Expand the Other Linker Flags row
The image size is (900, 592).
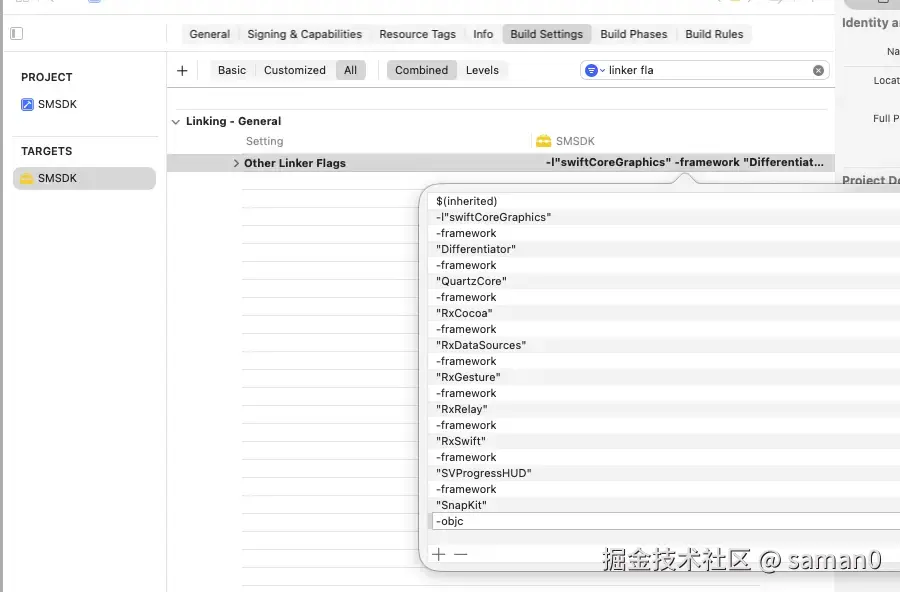click(x=236, y=162)
